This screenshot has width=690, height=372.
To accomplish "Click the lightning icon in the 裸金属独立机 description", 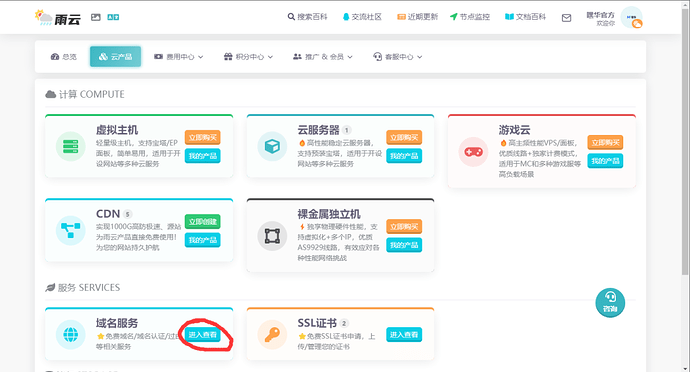I will (x=302, y=227).
